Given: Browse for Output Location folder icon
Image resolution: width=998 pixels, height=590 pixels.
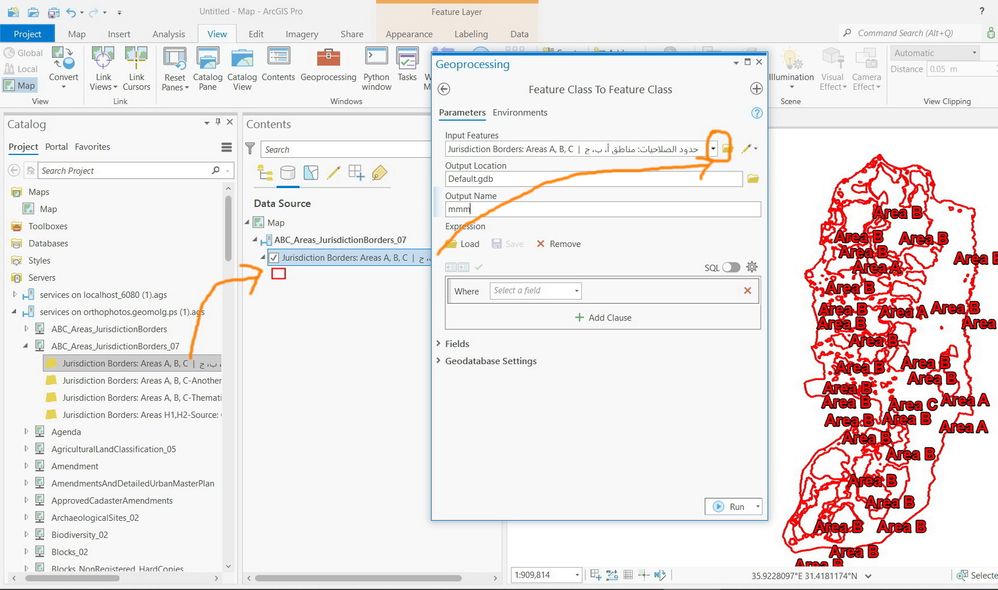Looking at the screenshot, I should (753, 179).
